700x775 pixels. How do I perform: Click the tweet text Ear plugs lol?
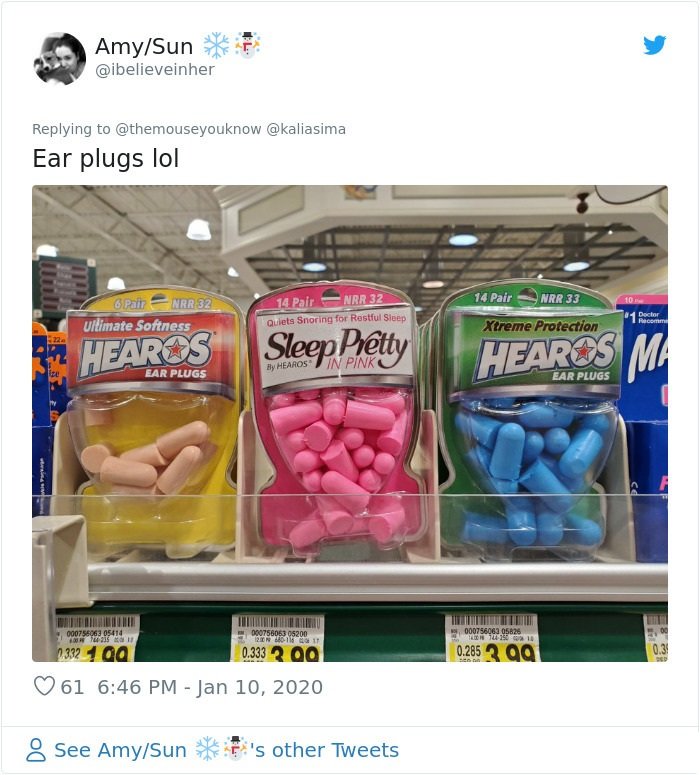[x=106, y=158]
